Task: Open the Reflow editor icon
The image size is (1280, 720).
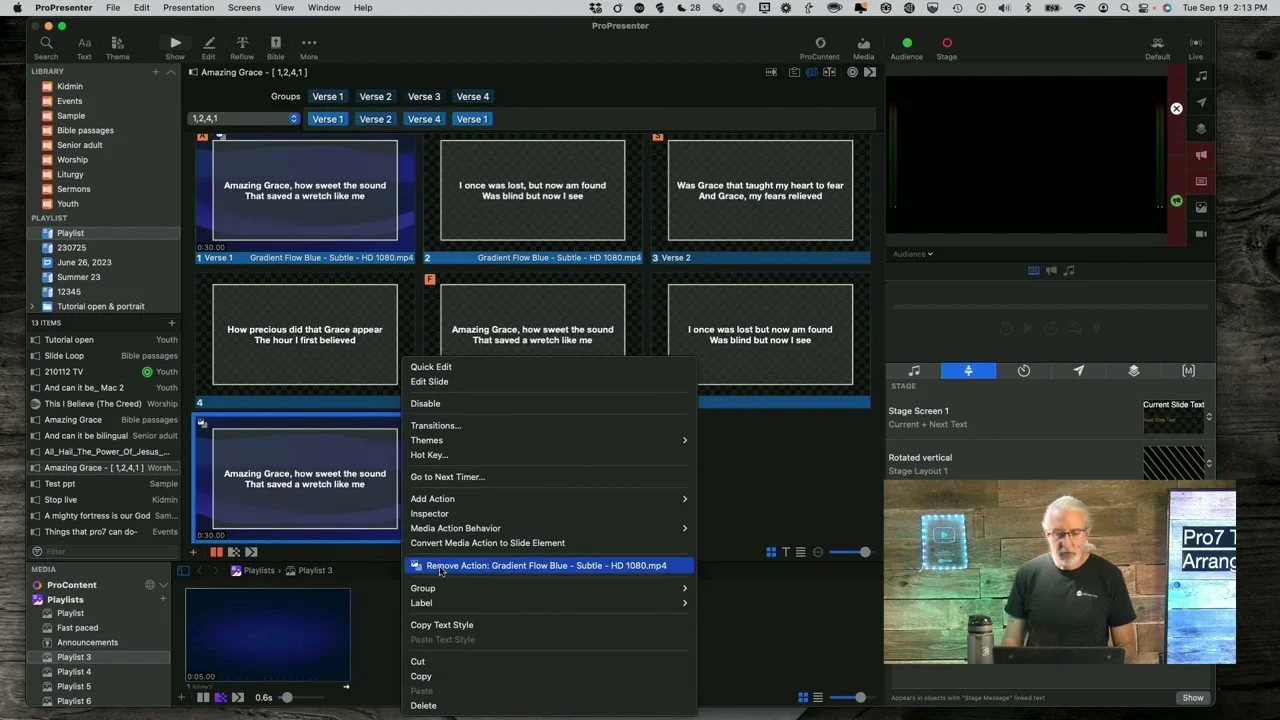Action: coord(242,43)
